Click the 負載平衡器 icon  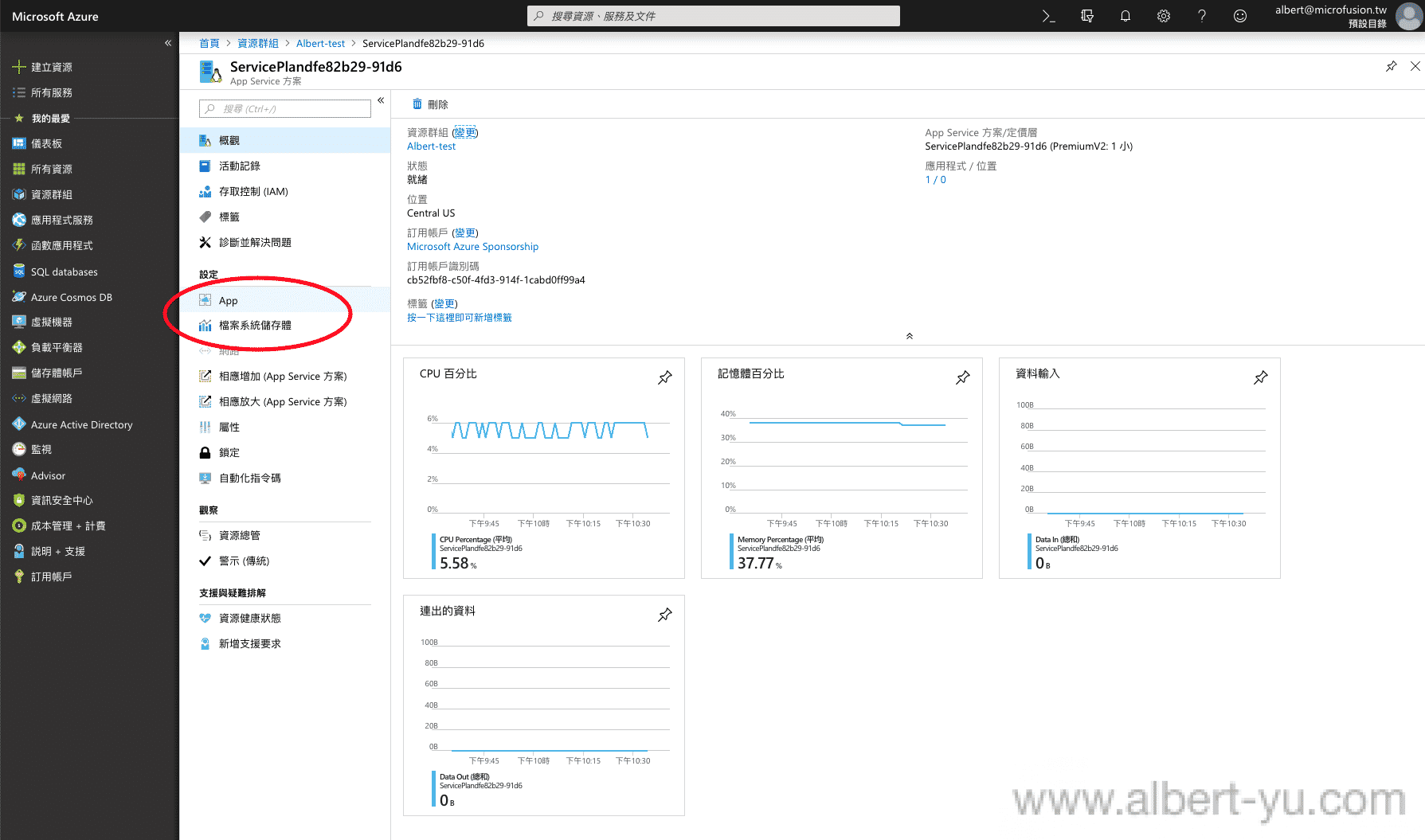pyautogui.click(x=19, y=347)
